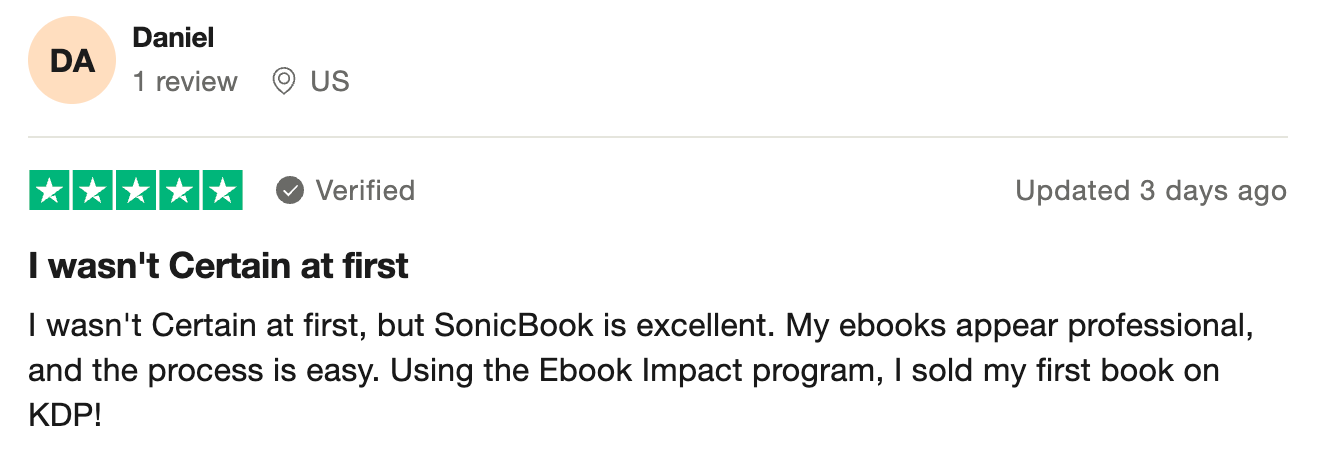The image size is (1320, 462).
Task: Click the Verified checkmark badge icon
Action: click(290, 190)
